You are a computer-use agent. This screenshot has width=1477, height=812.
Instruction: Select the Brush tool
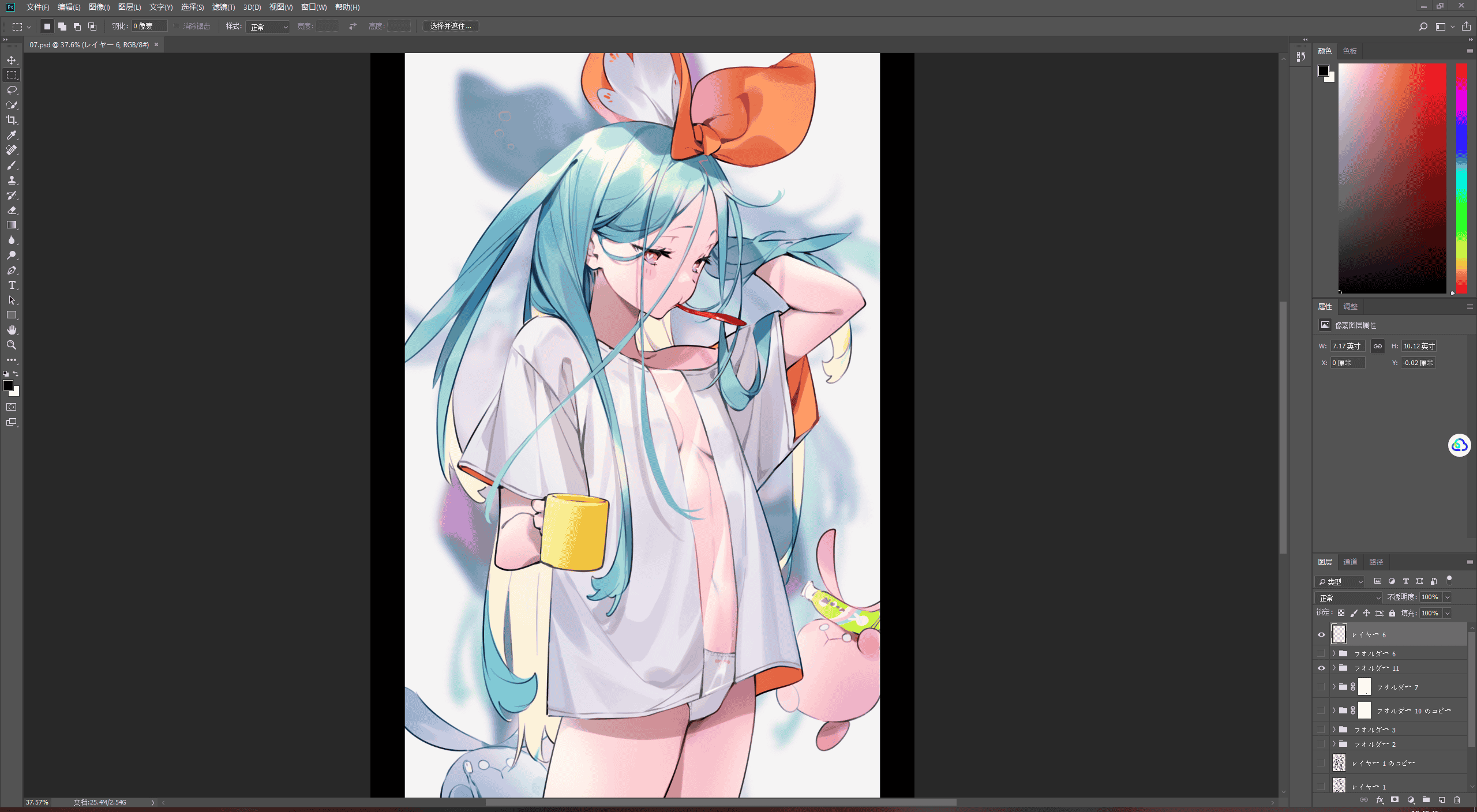click(x=12, y=166)
